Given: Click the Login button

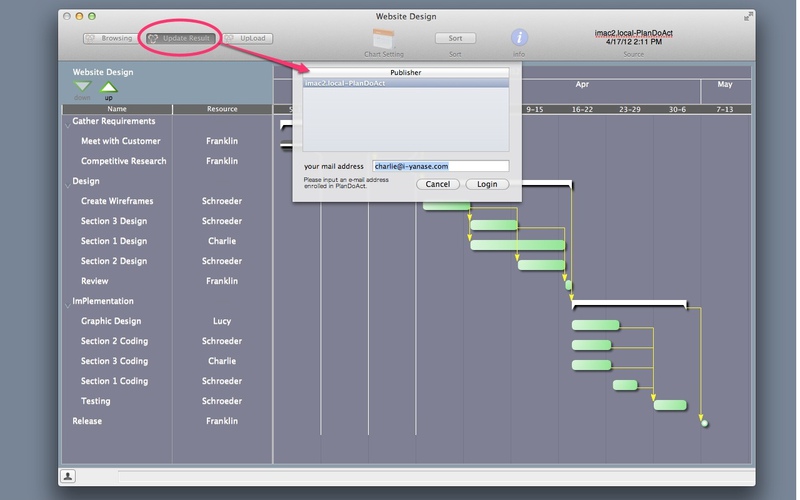Looking at the screenshot, I should pos(487,184).
